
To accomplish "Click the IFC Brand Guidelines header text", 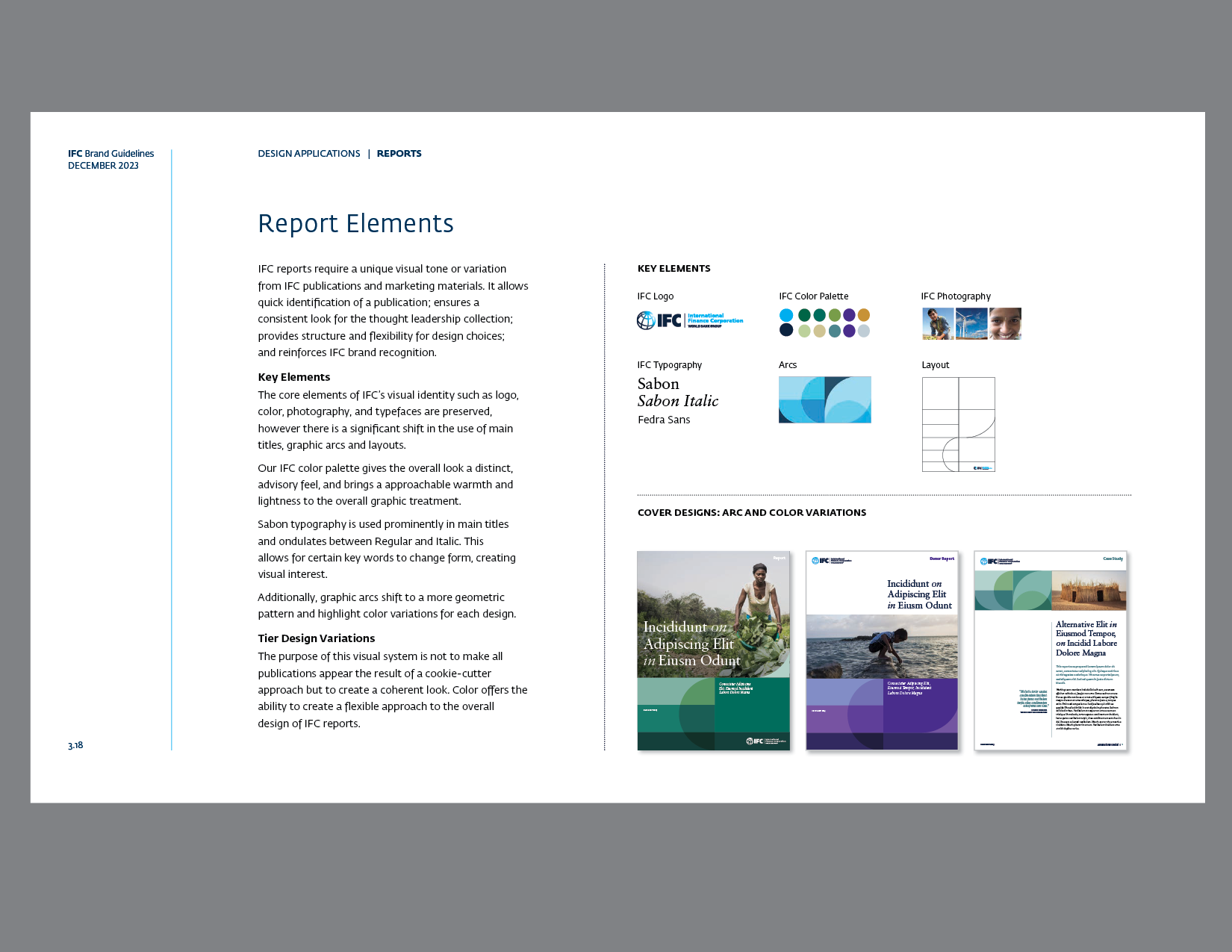I will point(111,154).
